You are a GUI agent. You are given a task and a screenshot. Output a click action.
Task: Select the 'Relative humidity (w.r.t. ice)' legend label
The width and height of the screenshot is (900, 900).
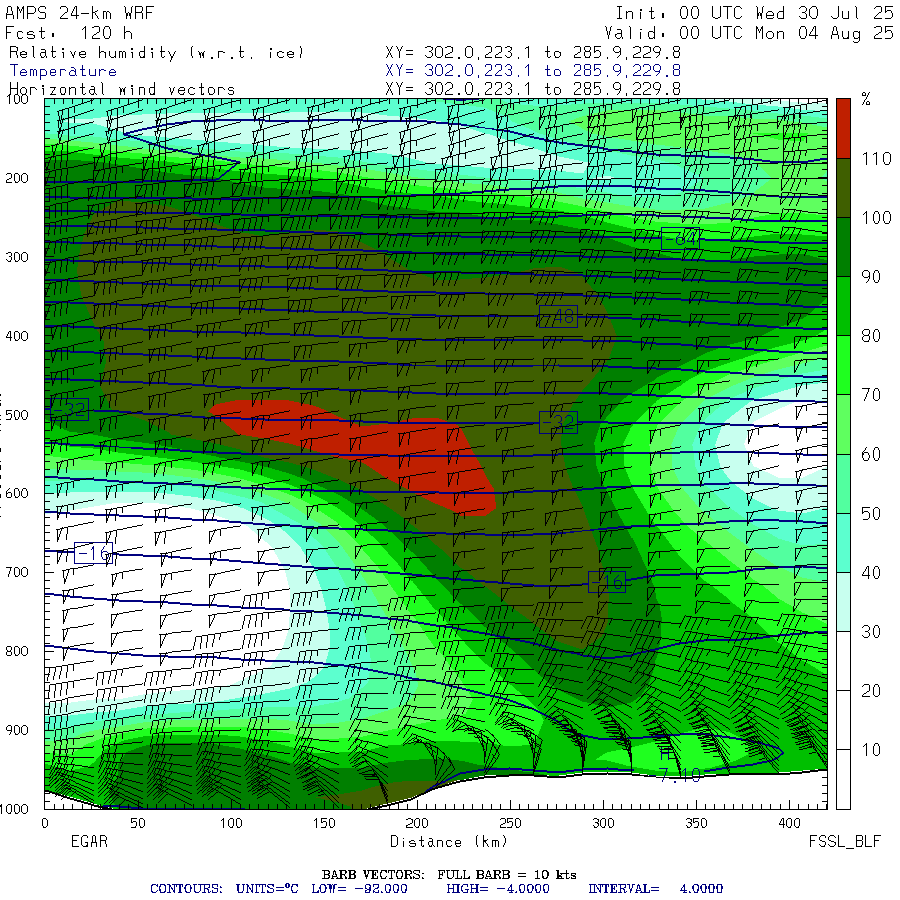point(156,53)
